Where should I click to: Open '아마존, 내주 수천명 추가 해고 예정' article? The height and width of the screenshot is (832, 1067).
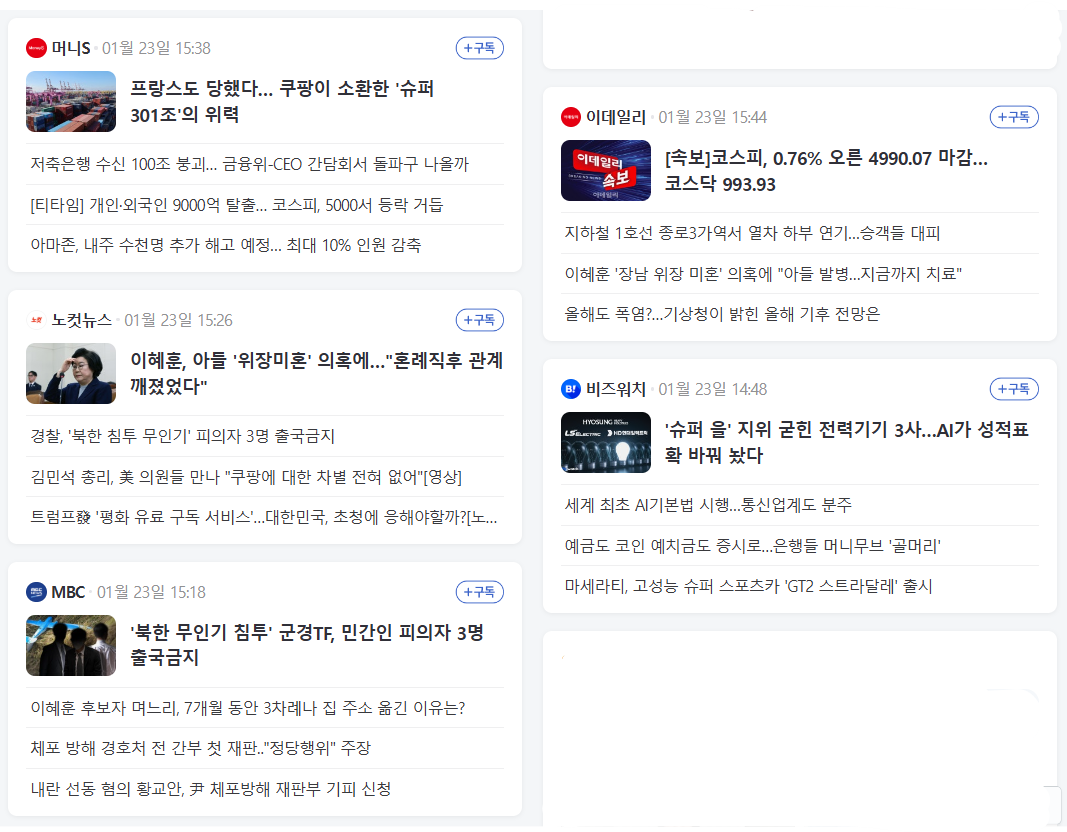[226, 245]
